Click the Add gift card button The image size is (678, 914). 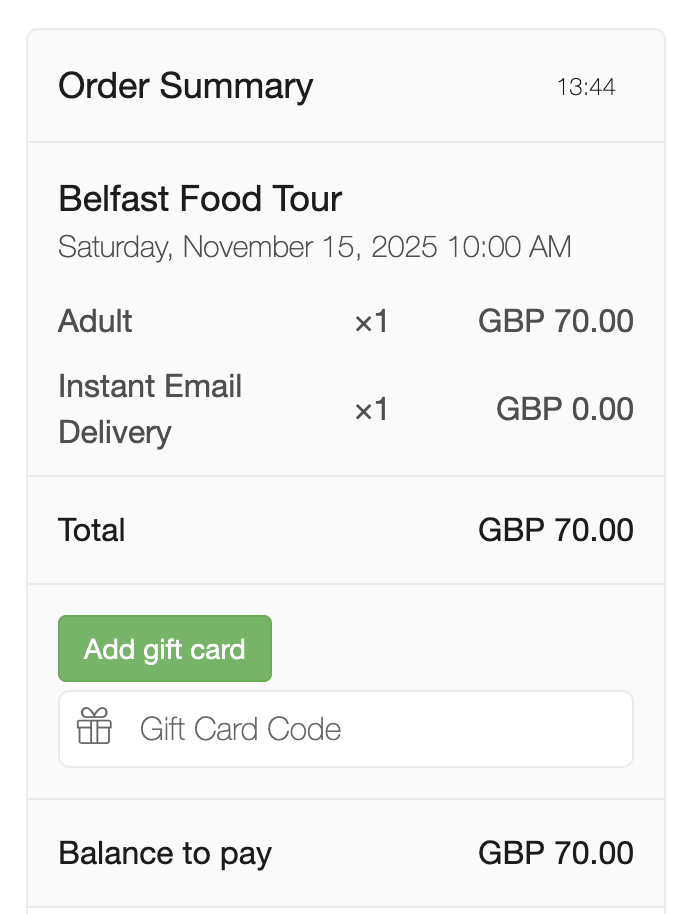[165, 649]
